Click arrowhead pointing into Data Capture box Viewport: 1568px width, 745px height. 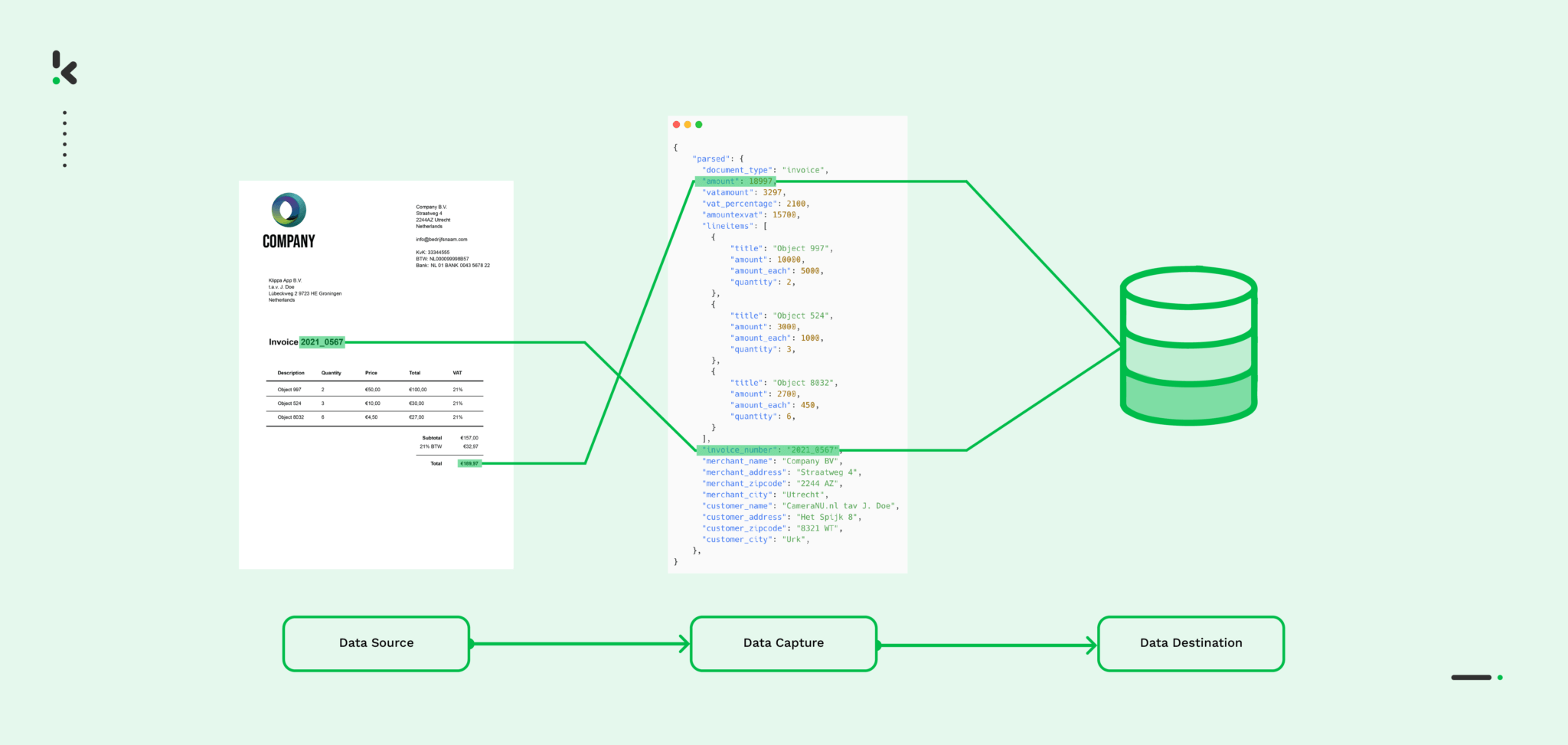click(684, 644)
